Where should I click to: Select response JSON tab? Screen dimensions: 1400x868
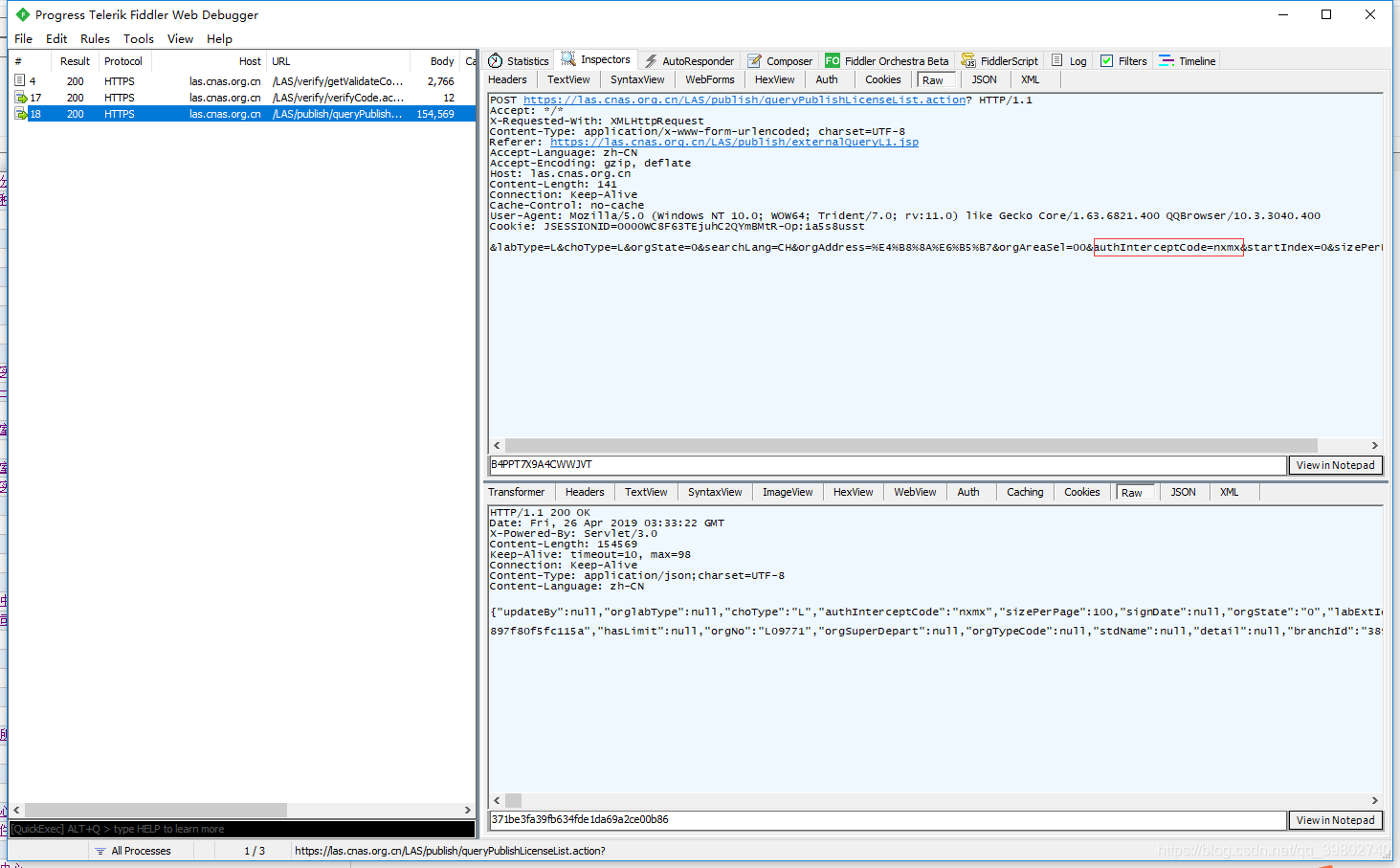[1183, 493]
